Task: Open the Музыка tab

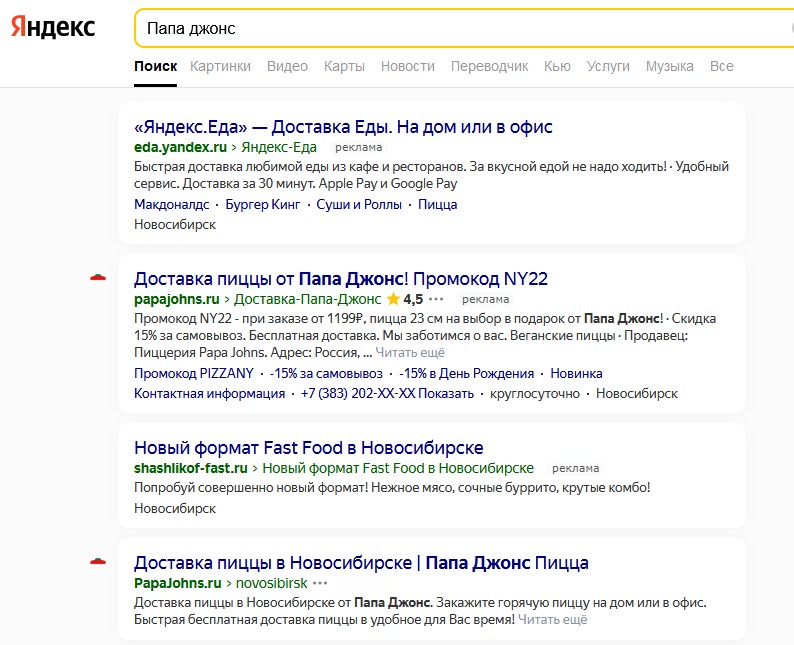Action: point(669,66)
